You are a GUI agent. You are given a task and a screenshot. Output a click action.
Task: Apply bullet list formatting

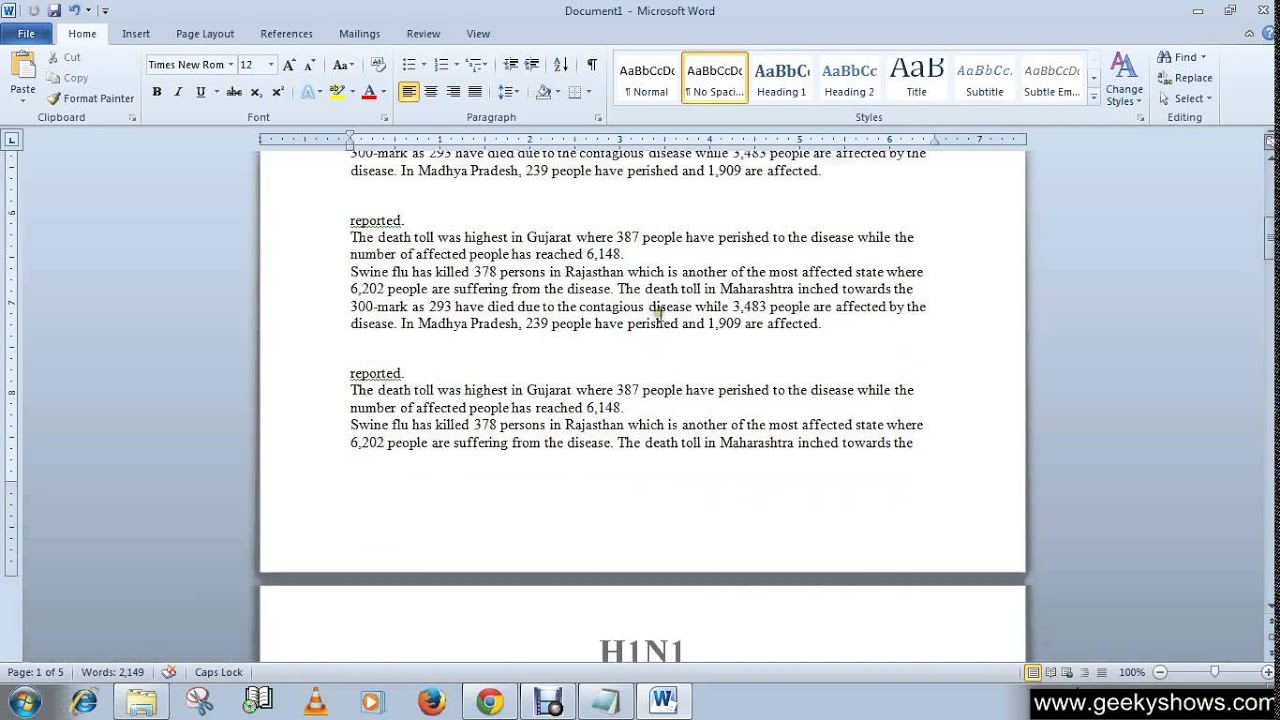tap(408, 65)
